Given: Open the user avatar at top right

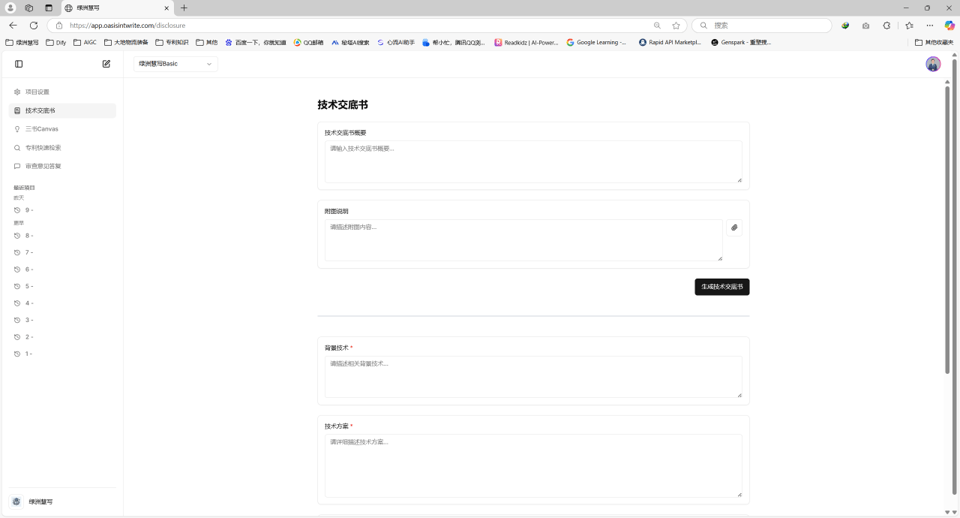Looking at the screenshot, I should 932,64.
